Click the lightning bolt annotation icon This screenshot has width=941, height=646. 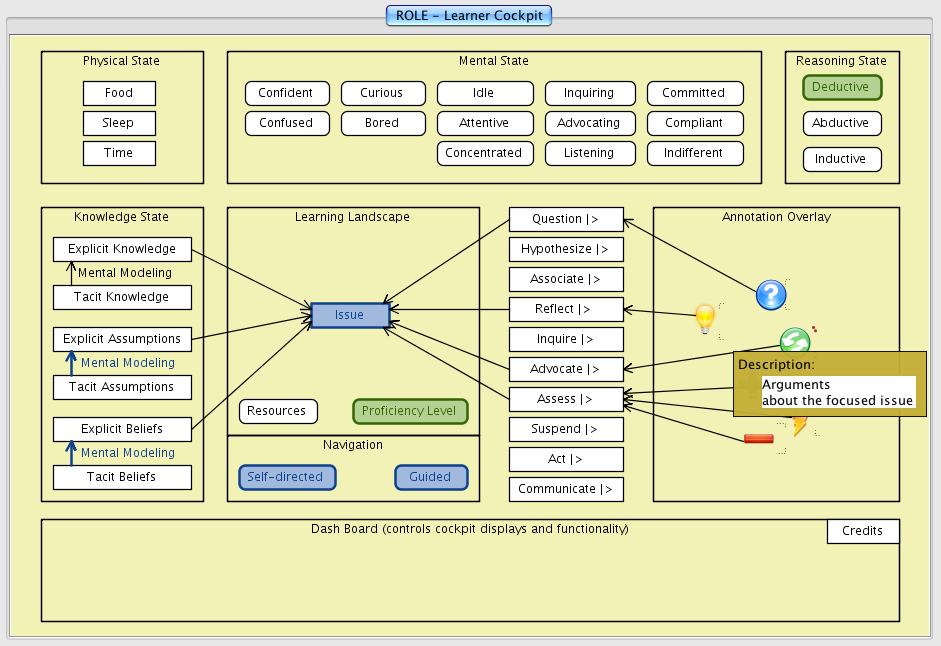800,427
